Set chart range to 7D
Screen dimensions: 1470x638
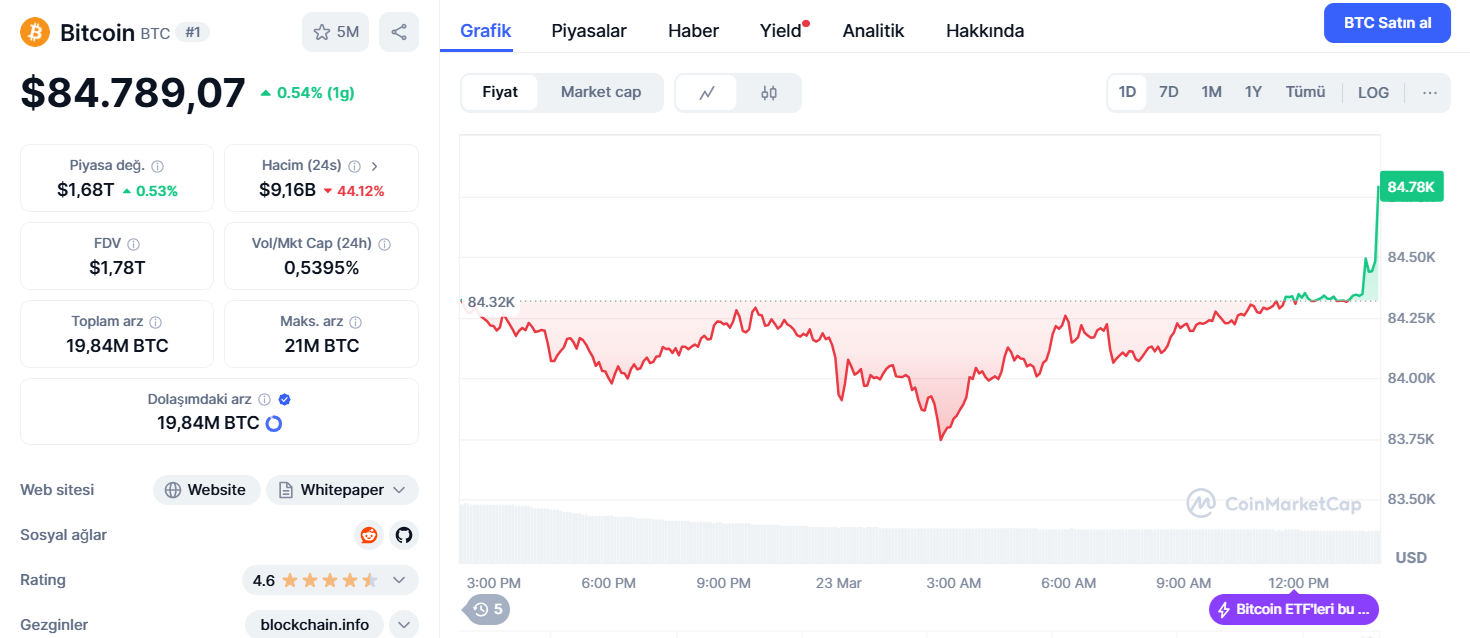(x=1169, y=93)
